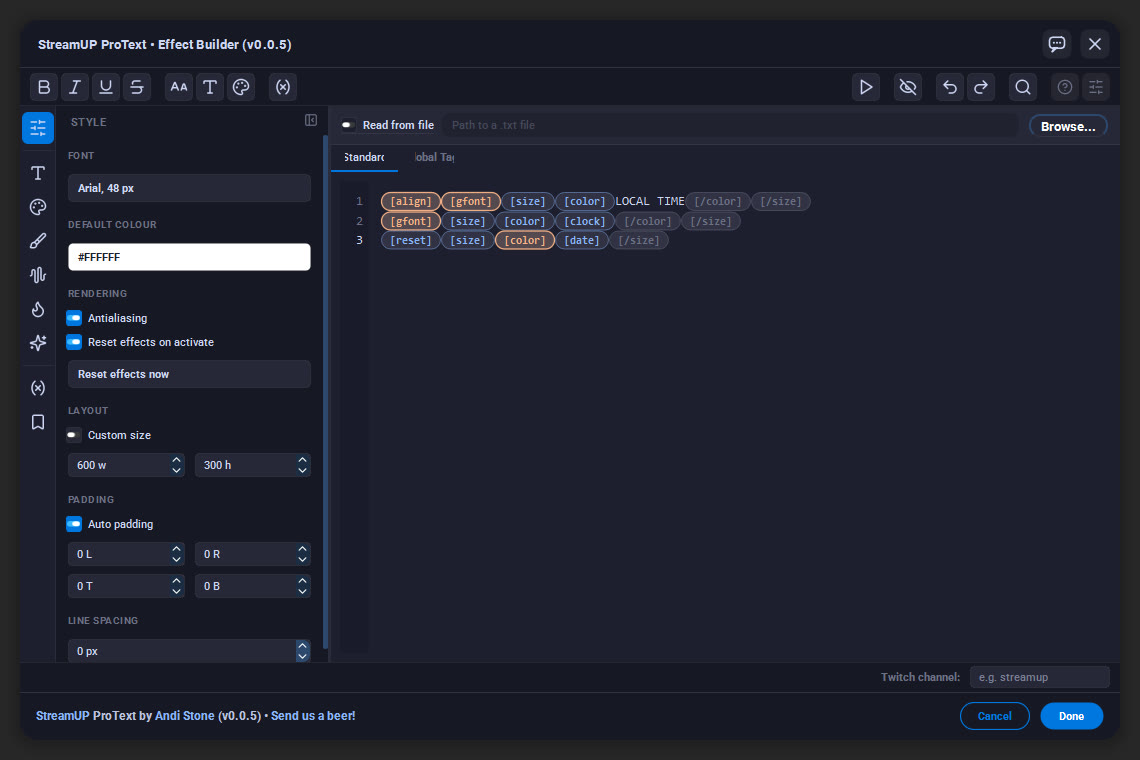Toggle underline formatting
Viewport: 1140px width, 760px height.
click(x=105, y=87)
